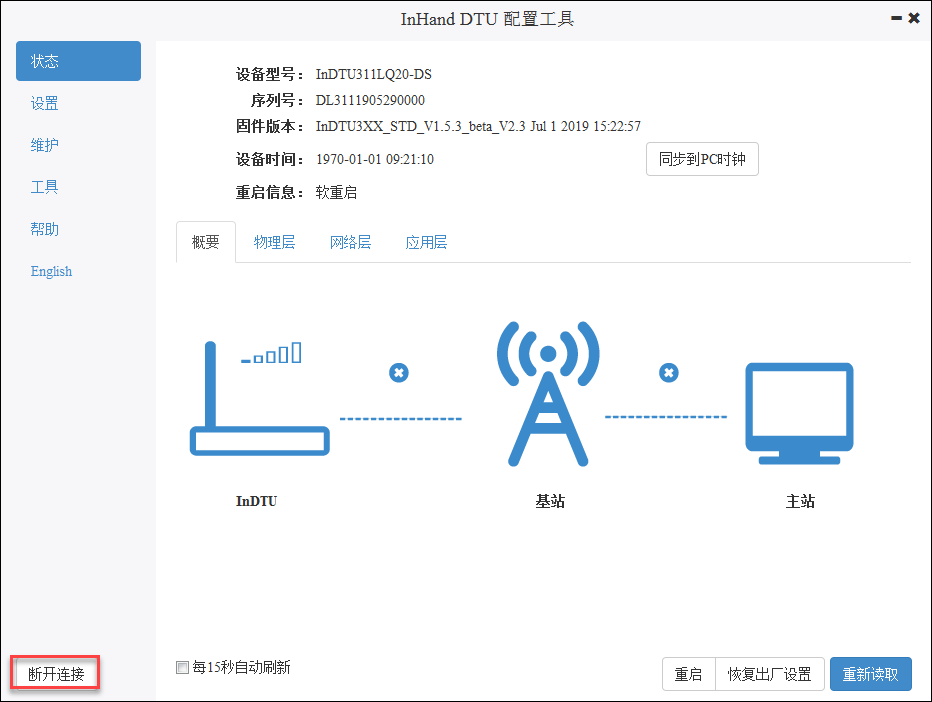Switch to the 网络层 tab
Image resolution: width=932 pixels, height=702 pixels.
click(x=351, y=242)
